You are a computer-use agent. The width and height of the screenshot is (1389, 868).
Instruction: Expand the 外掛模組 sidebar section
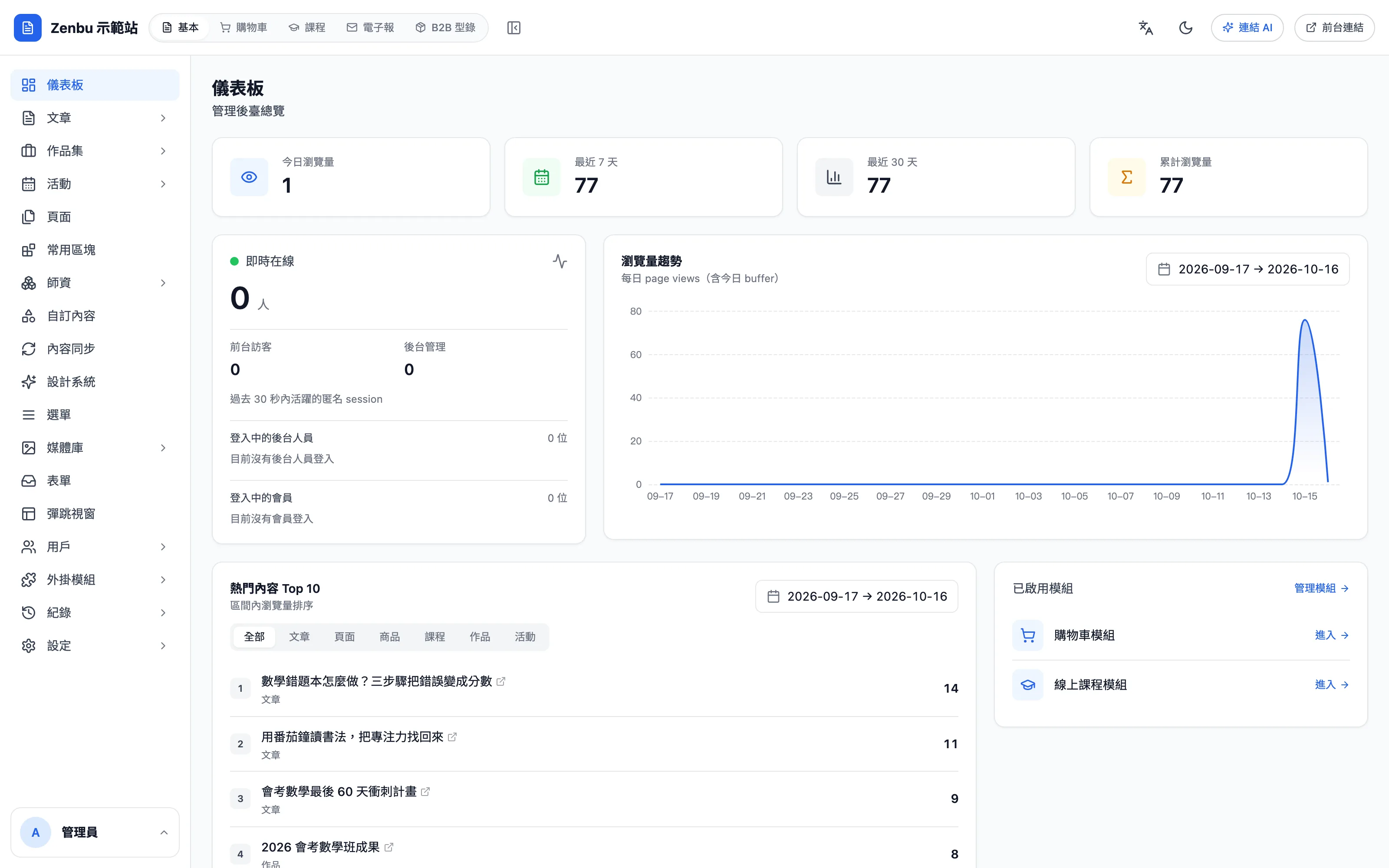pyautogui.click(x=95, y=580)
